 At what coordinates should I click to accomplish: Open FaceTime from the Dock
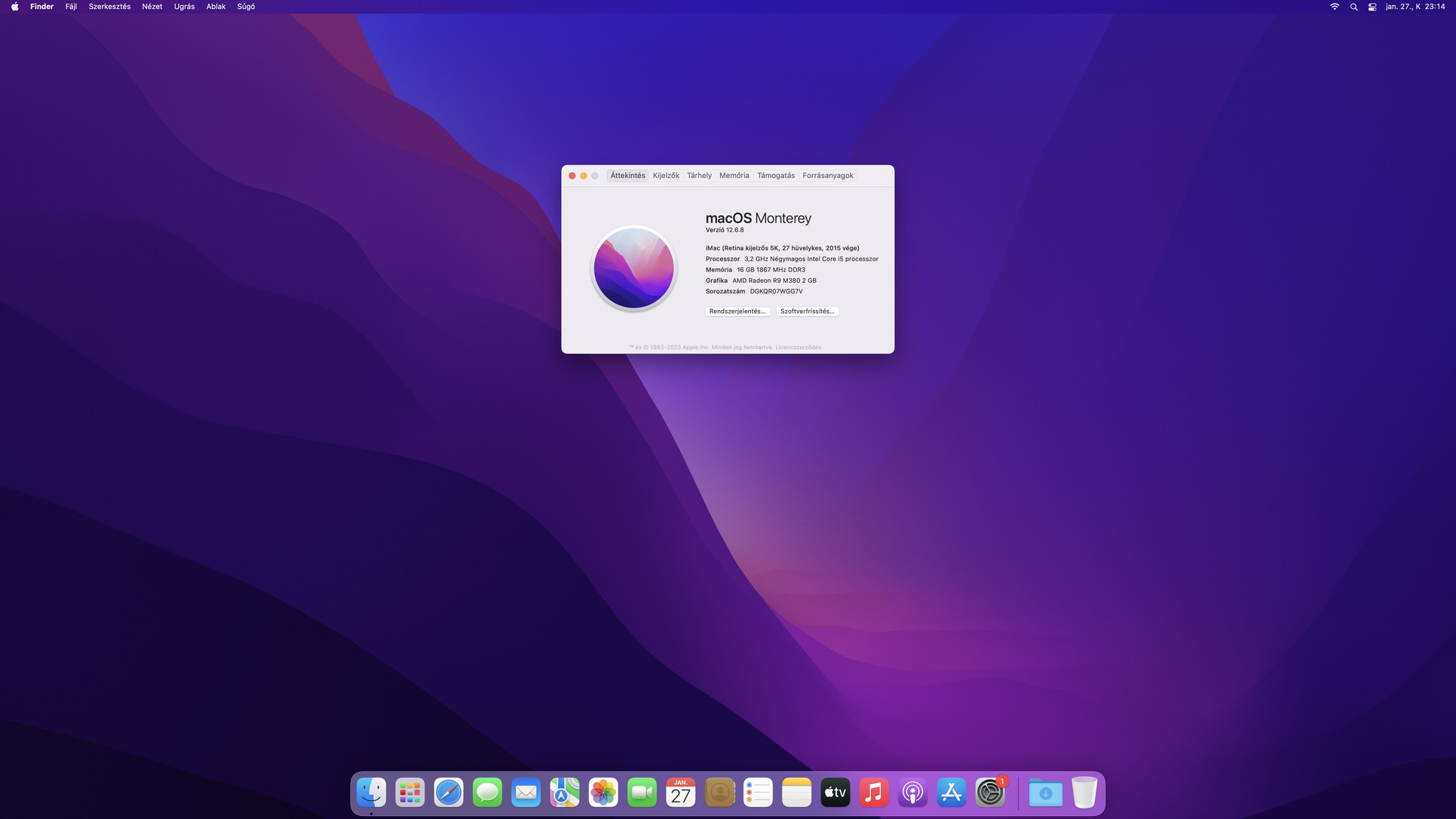coord(642,793)
